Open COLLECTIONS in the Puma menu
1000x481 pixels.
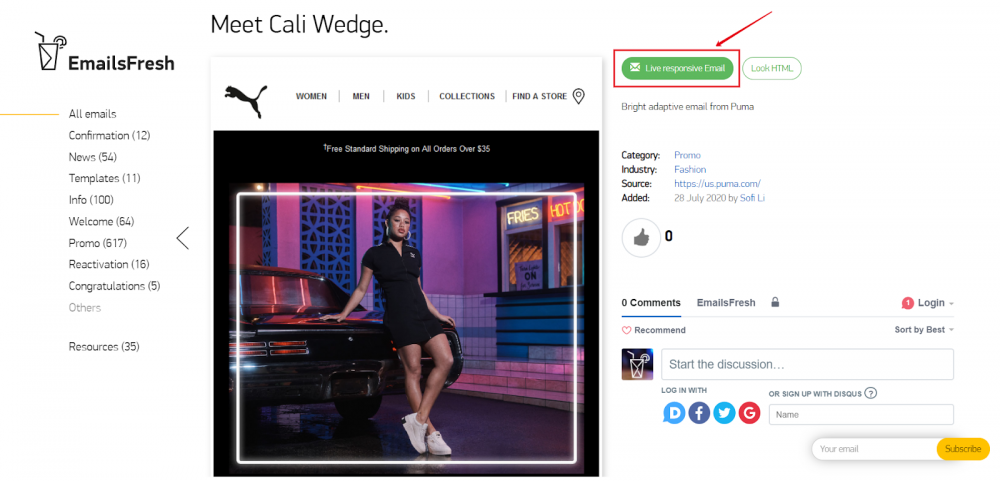467,96
